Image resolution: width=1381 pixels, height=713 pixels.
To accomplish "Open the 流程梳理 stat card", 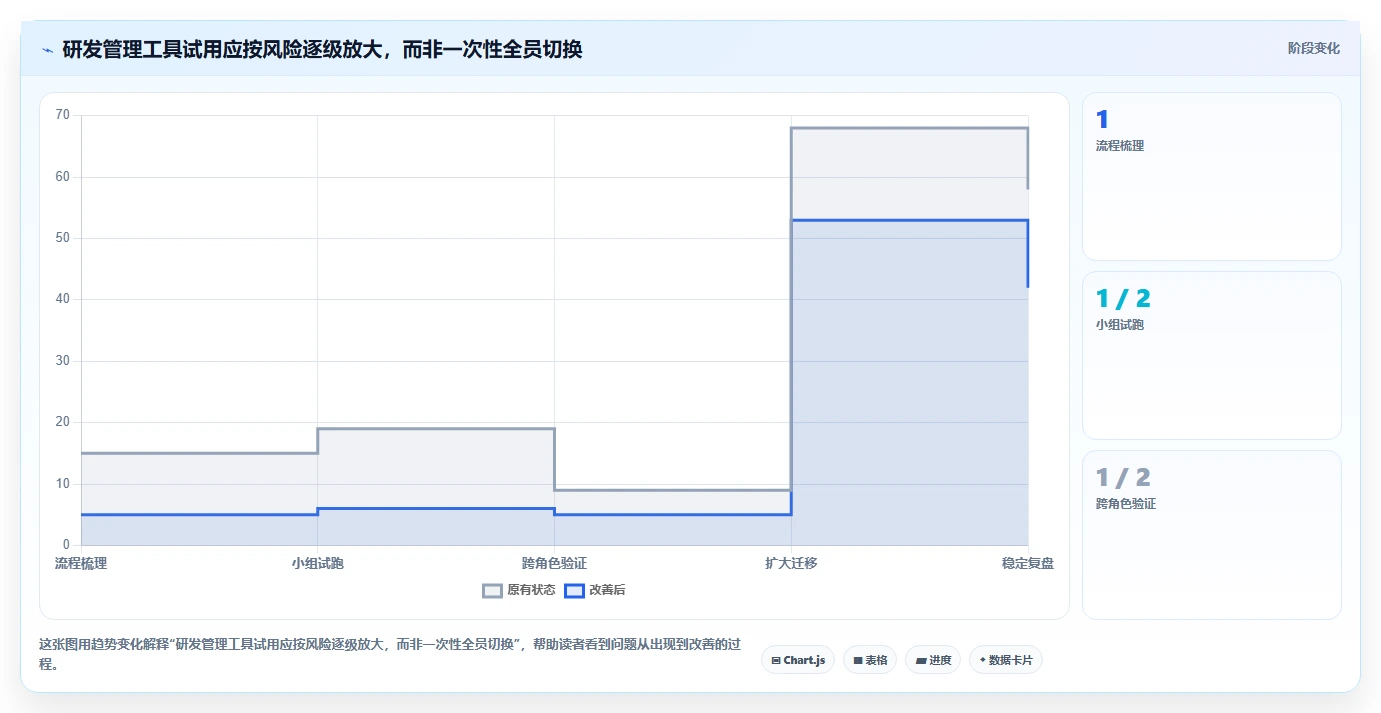I will pos(1211,177).
